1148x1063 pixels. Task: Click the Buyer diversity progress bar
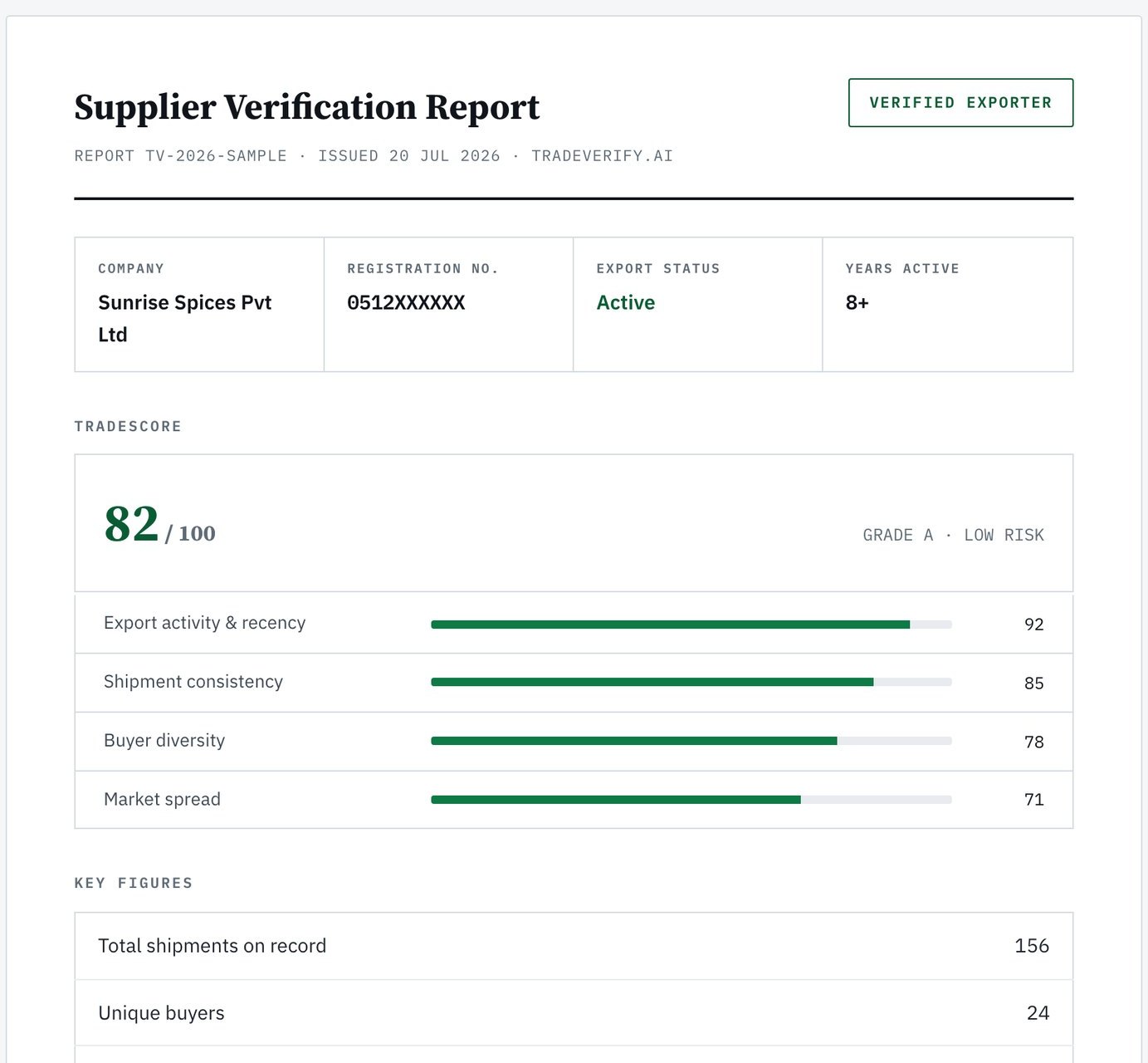[691, 741]
